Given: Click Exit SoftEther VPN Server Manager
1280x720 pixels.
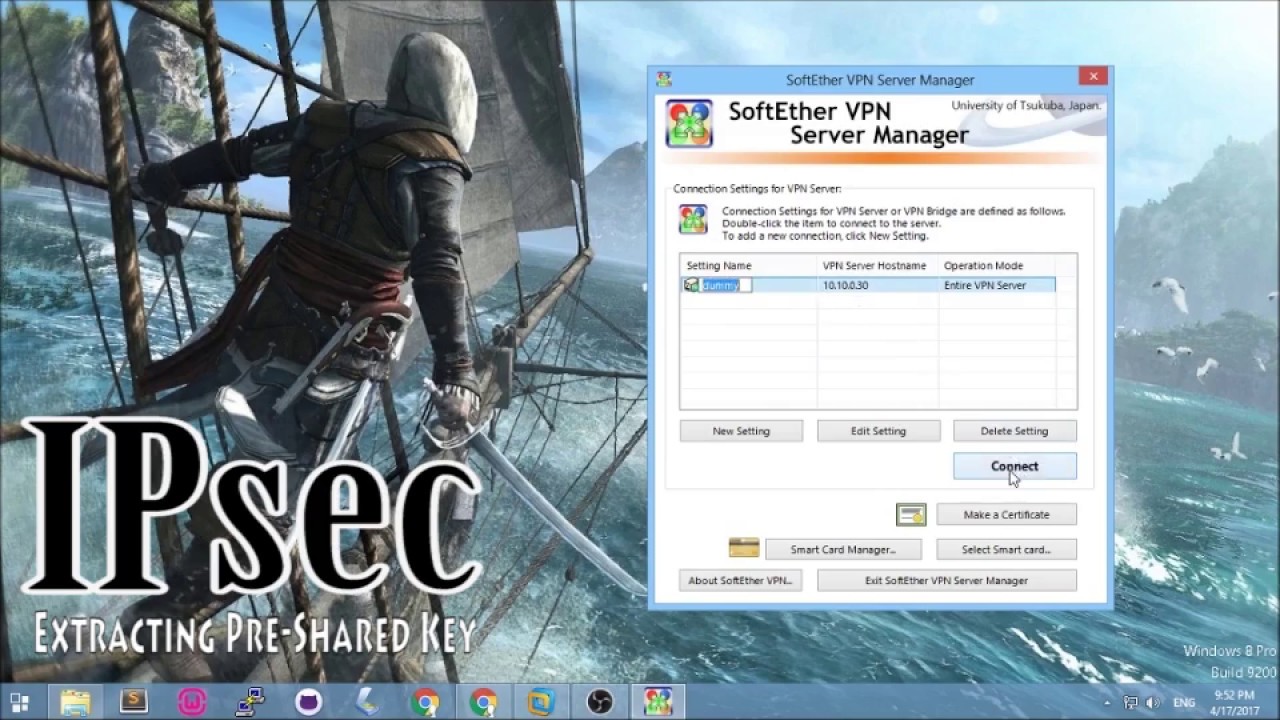Looking at the screenshot, I should 946,580.
